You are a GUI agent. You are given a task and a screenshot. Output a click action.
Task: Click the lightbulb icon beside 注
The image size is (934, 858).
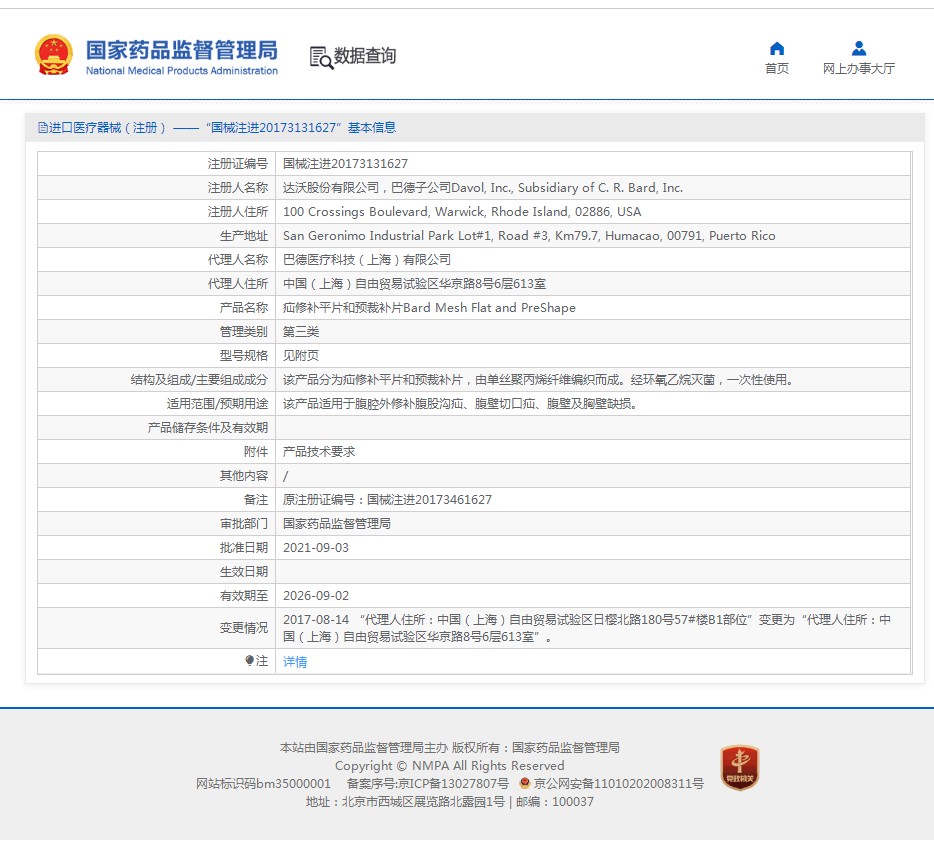(x=250, y=661)
